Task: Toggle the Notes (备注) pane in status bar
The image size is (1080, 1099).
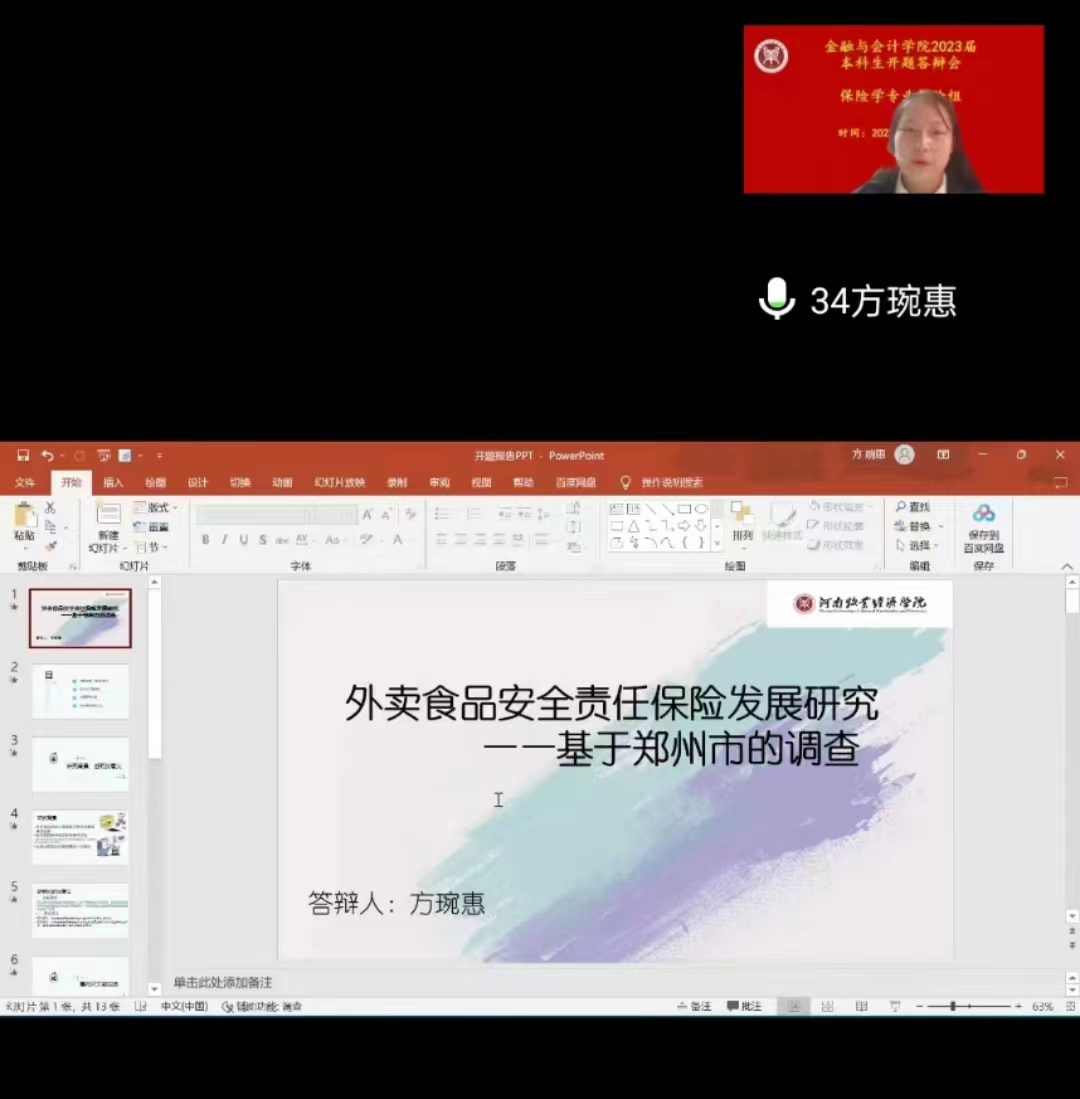Action: (x=694, y=1007)
